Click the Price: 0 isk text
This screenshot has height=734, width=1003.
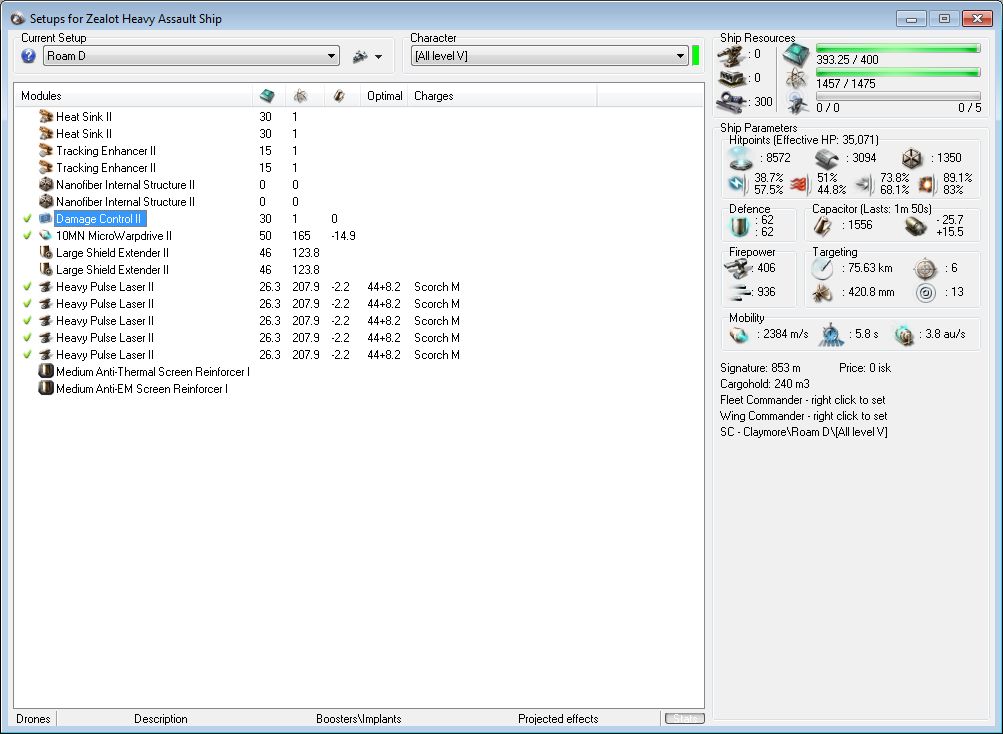click(865, 368)
